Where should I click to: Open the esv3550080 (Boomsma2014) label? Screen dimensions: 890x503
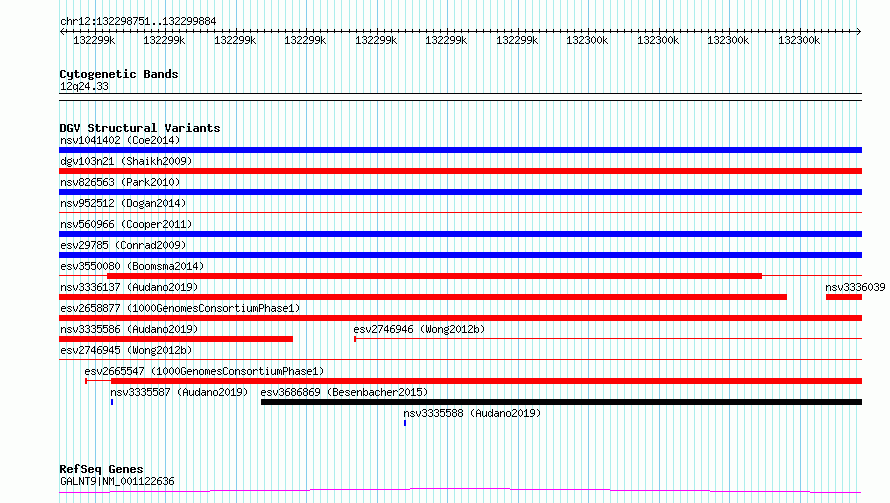132,266
